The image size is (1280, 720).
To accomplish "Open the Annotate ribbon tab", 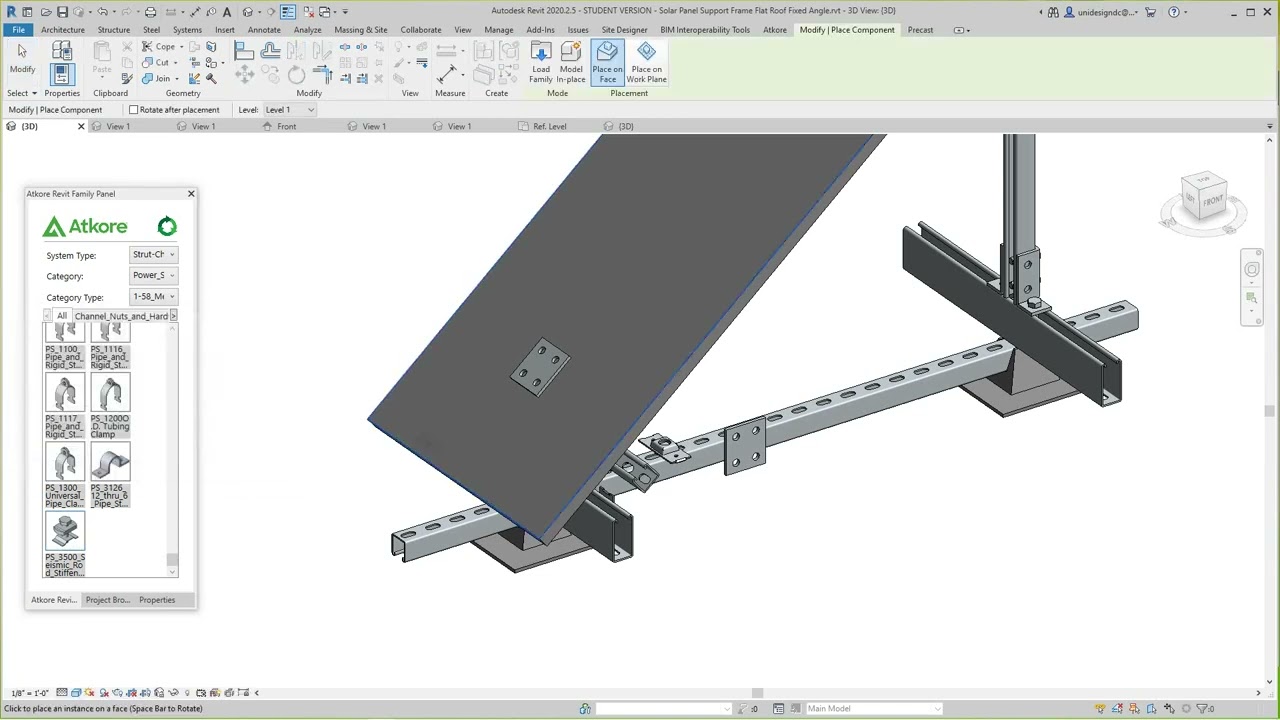I will pos(264,30).
